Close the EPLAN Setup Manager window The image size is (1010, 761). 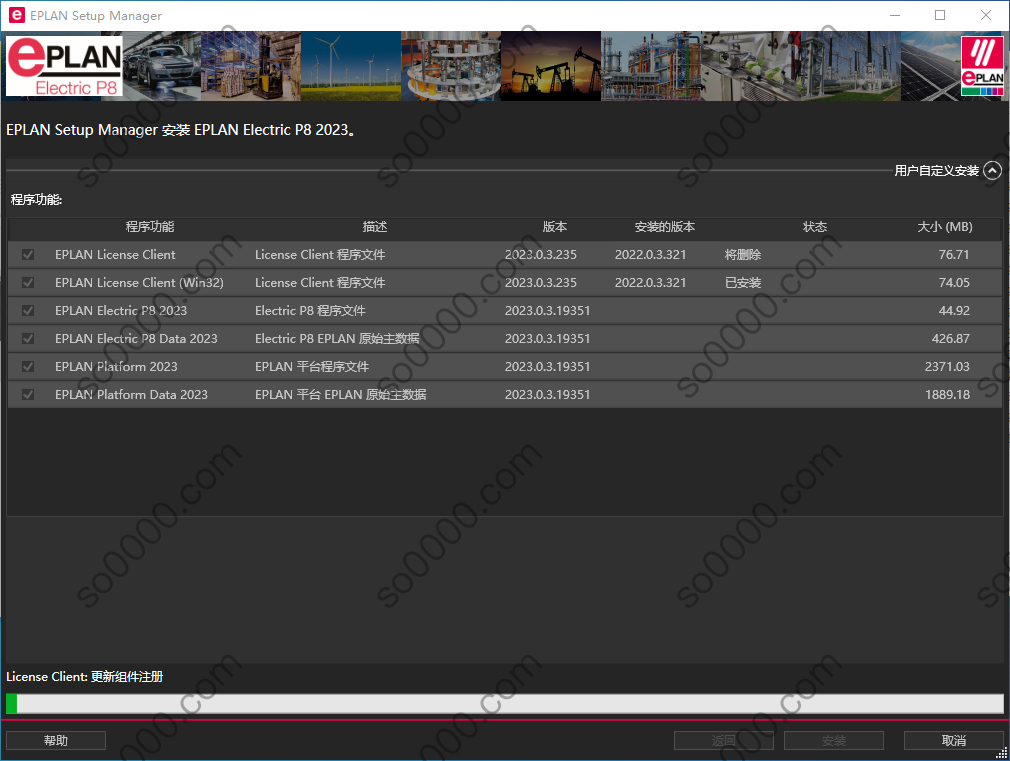[x=986, y=15]
